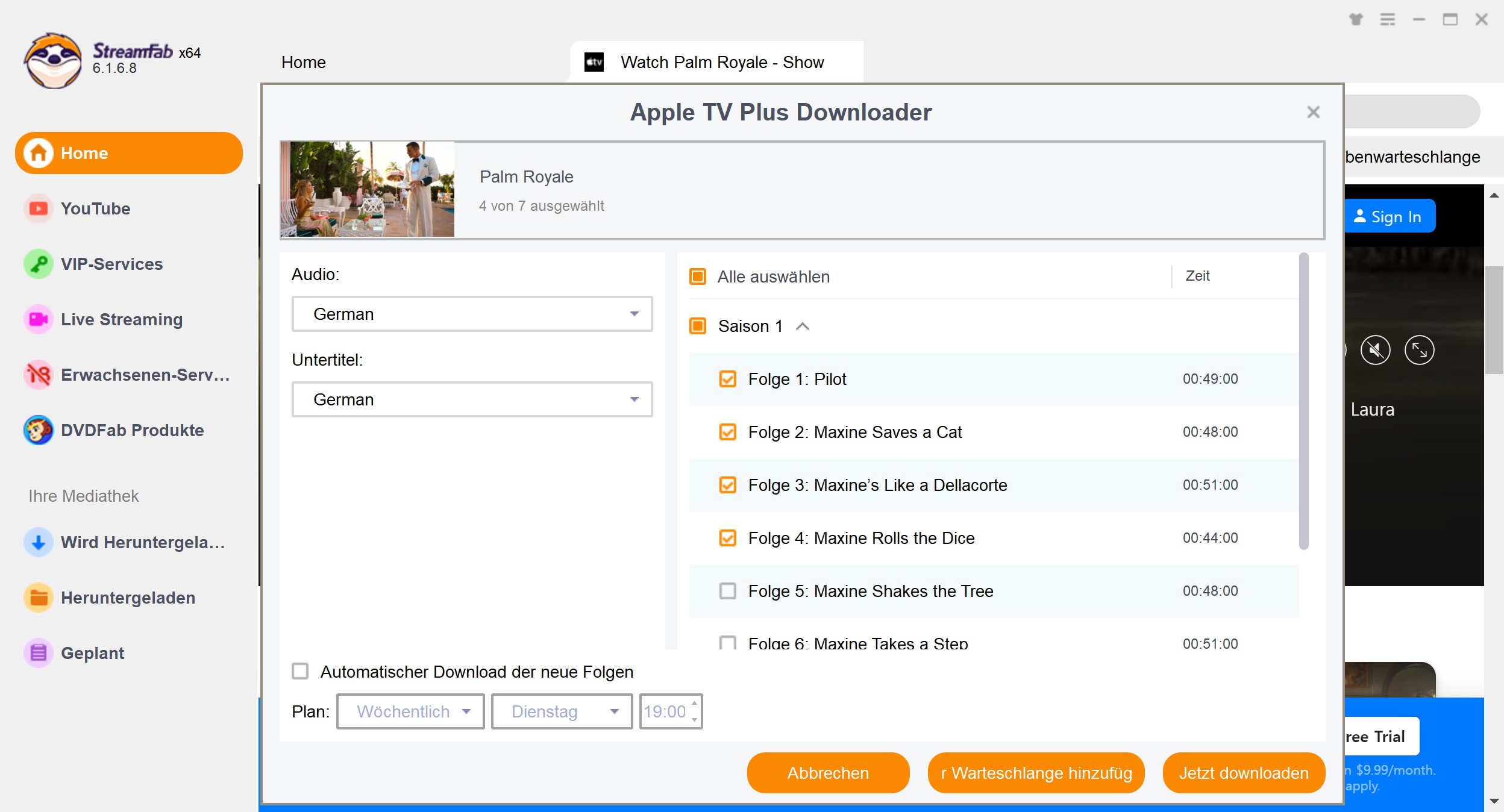
Task: Click the Abbrechen button
Action: pos(828,773)
